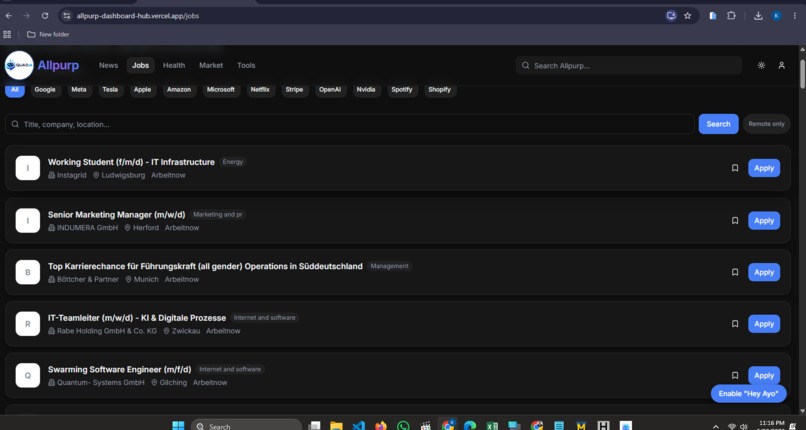This screenshot has width=806, height=430.
Task: Open the News tab
Action: pyautogui.click(x=108, y=65)
